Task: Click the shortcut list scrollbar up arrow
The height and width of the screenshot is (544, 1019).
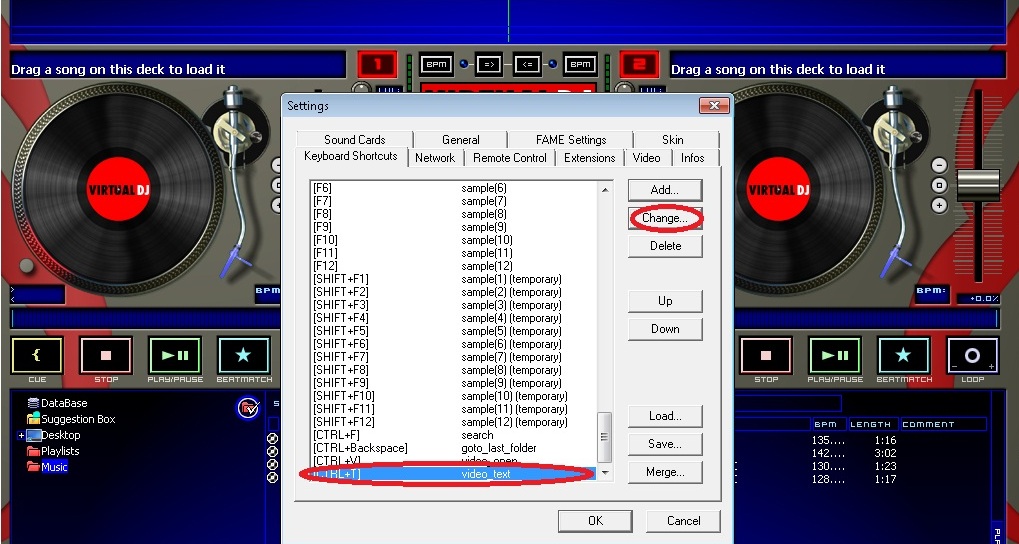Action: 604,189
